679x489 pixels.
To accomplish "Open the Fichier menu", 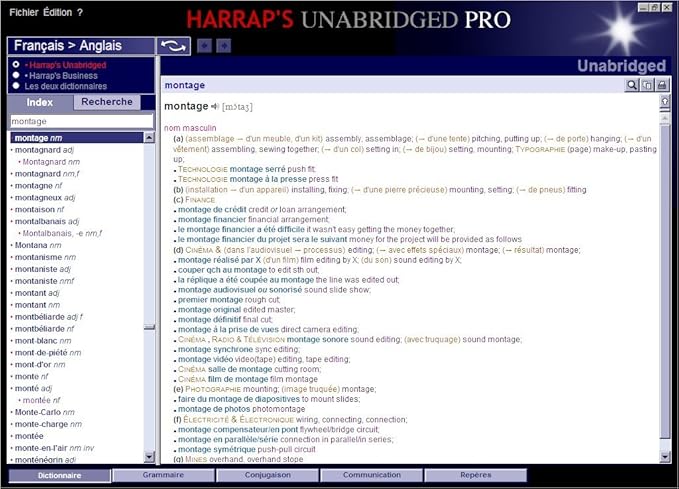I will 24,13.
